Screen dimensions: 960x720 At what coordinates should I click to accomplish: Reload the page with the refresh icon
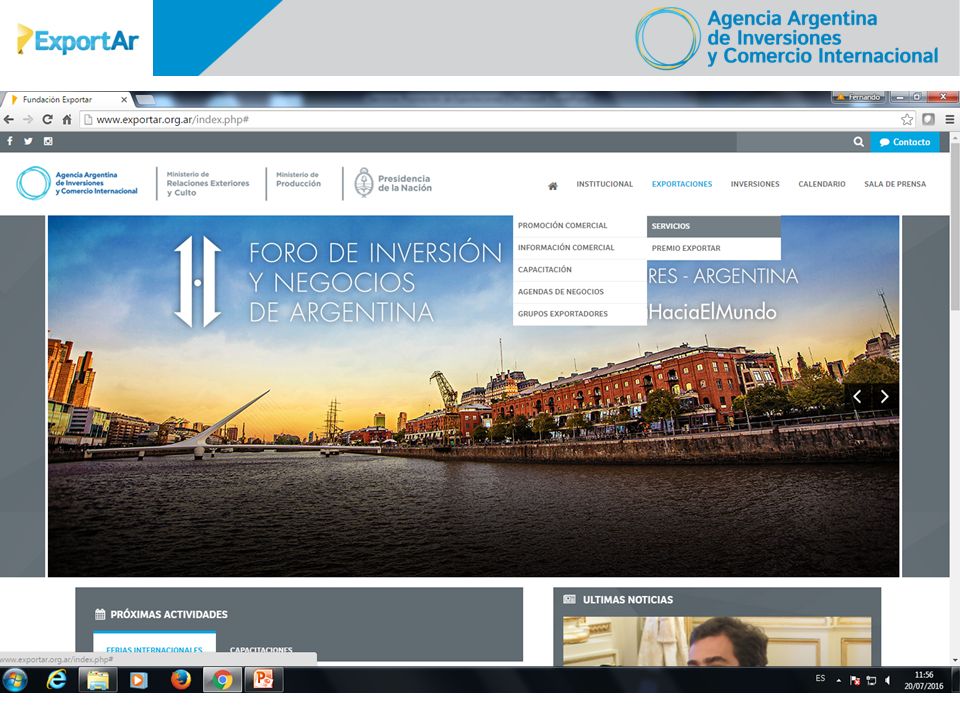47,119
